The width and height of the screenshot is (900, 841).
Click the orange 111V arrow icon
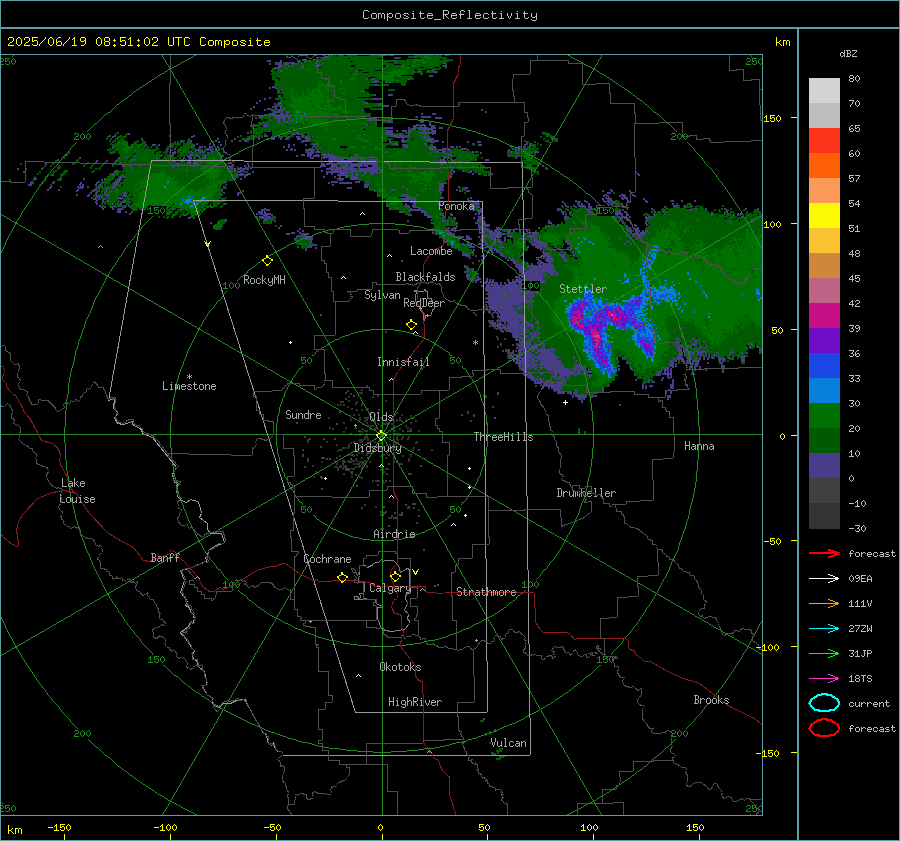coord(824,603)
